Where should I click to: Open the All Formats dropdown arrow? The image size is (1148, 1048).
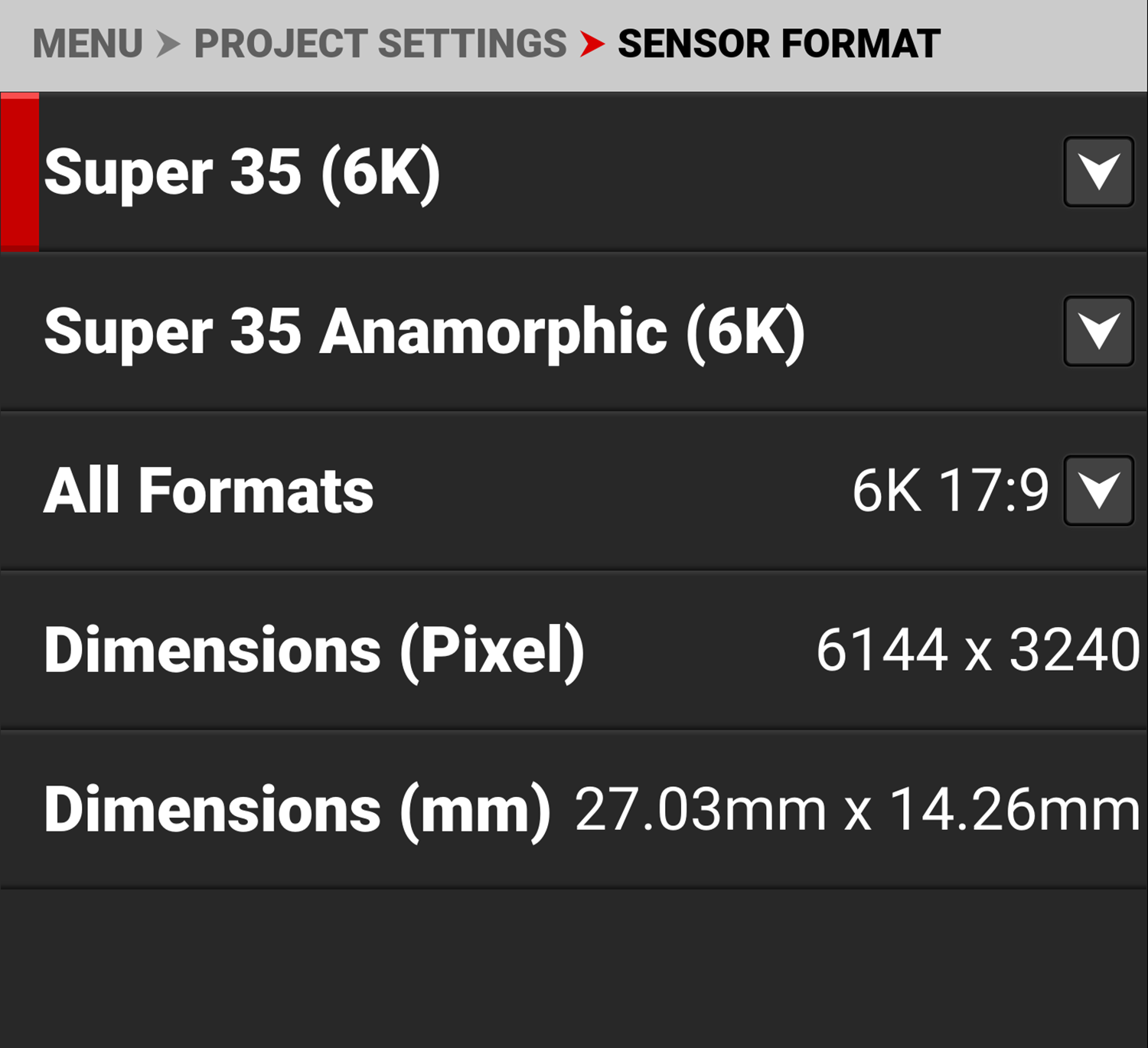[x=1098, y=490]
